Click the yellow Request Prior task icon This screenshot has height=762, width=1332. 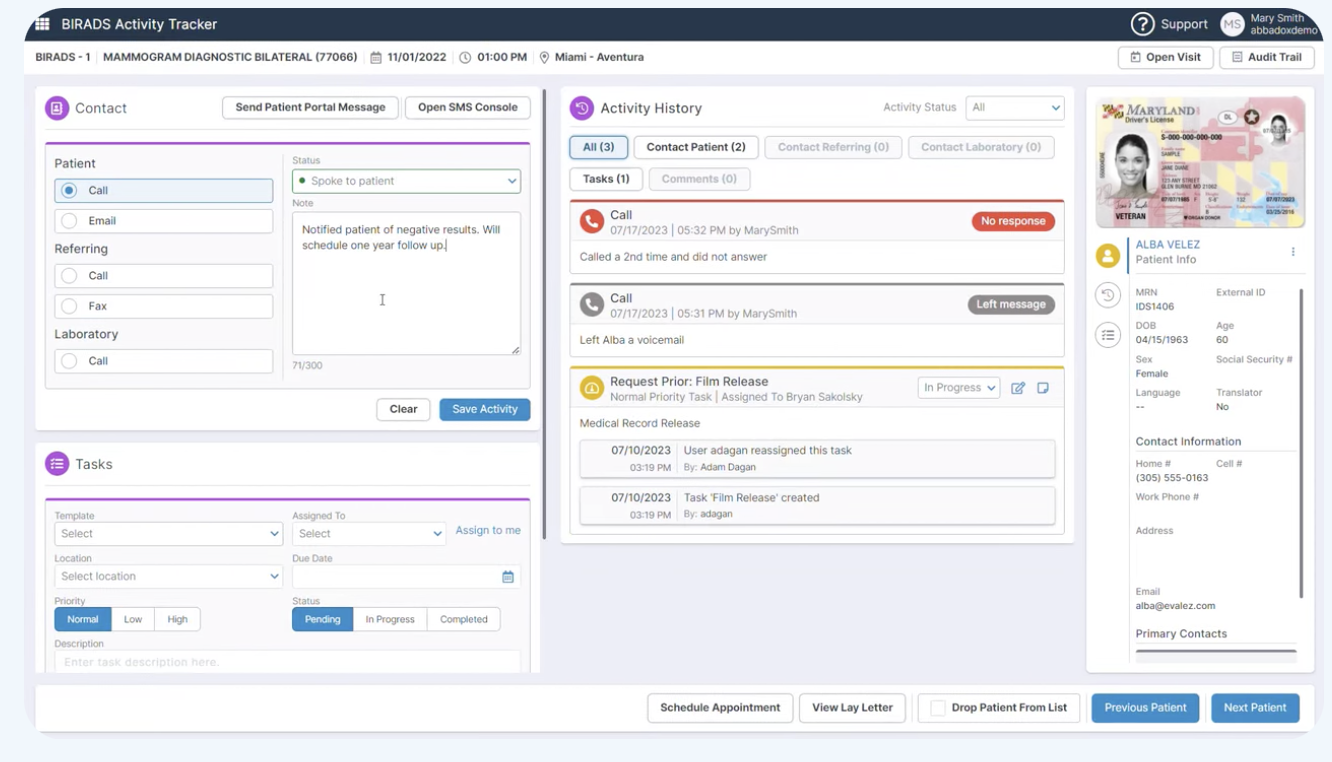(x=592, y=388)
